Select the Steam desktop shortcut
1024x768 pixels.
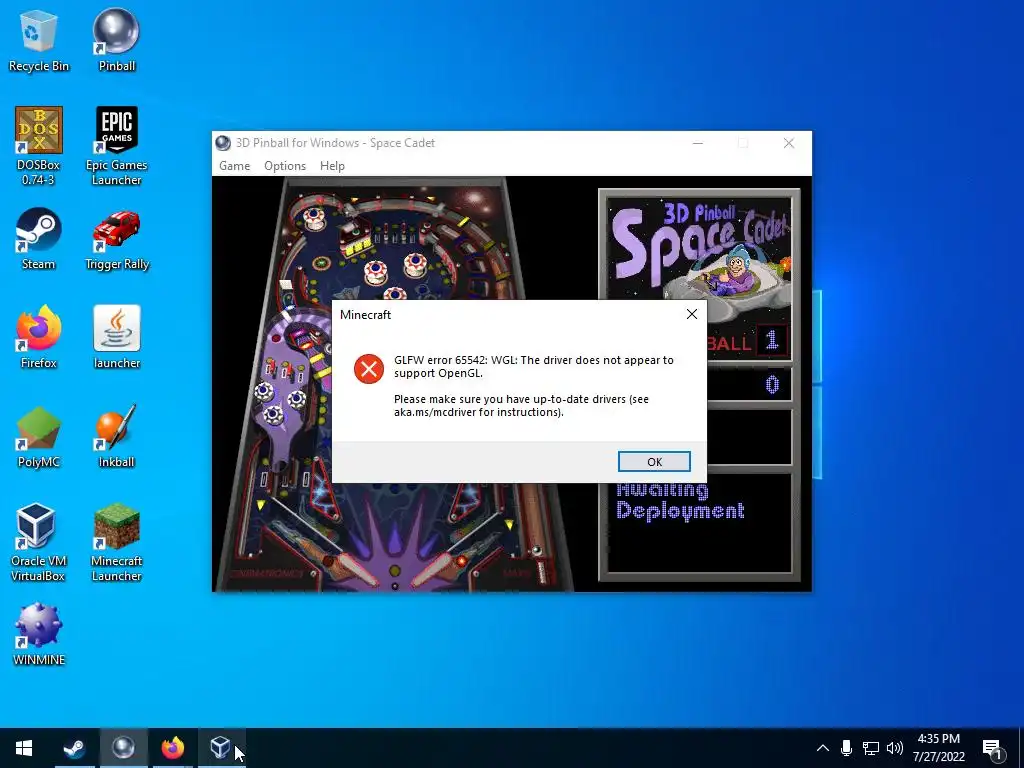click(x=39, y=239)
